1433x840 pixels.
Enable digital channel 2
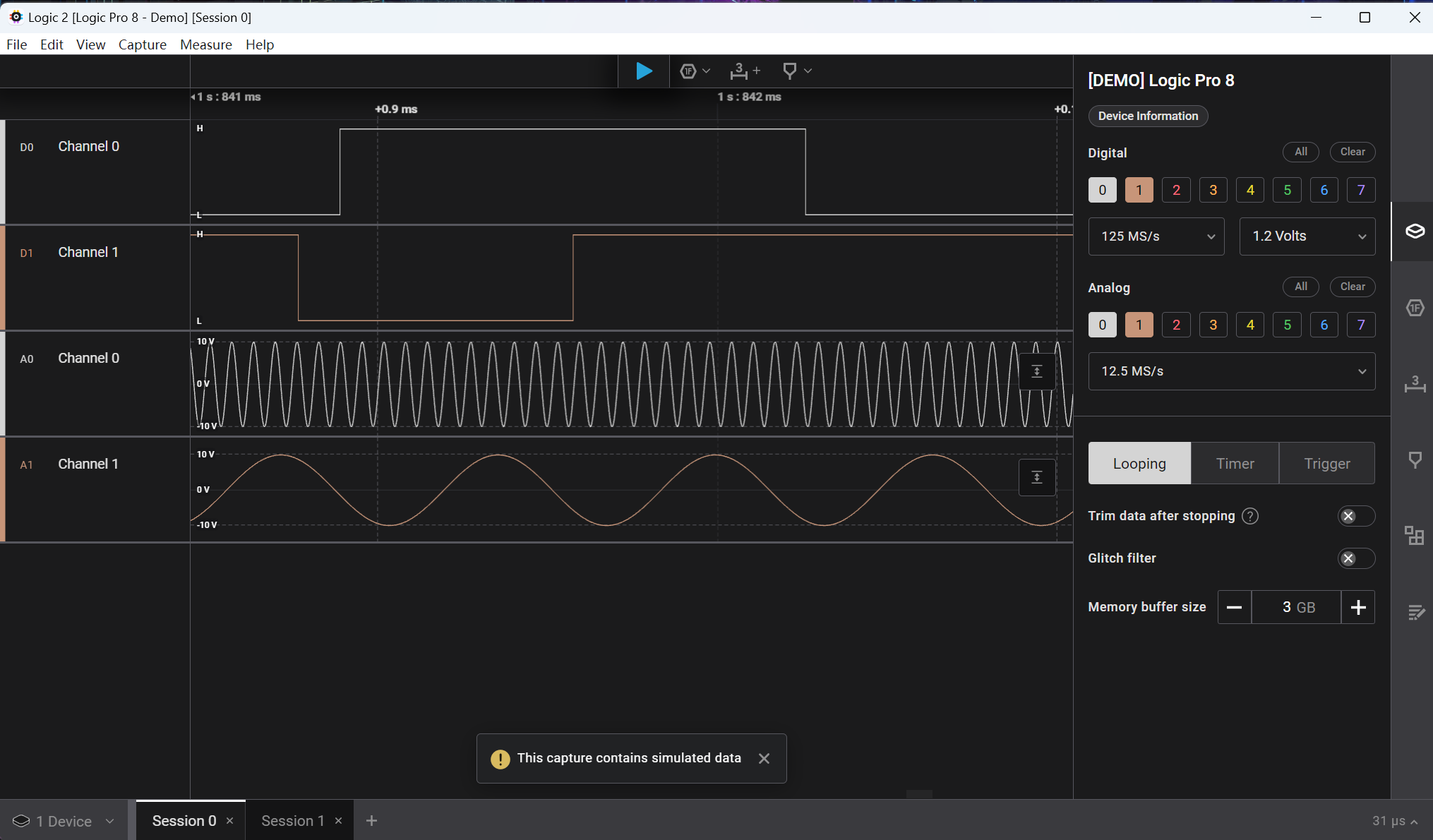click(x=1176, y=190)
